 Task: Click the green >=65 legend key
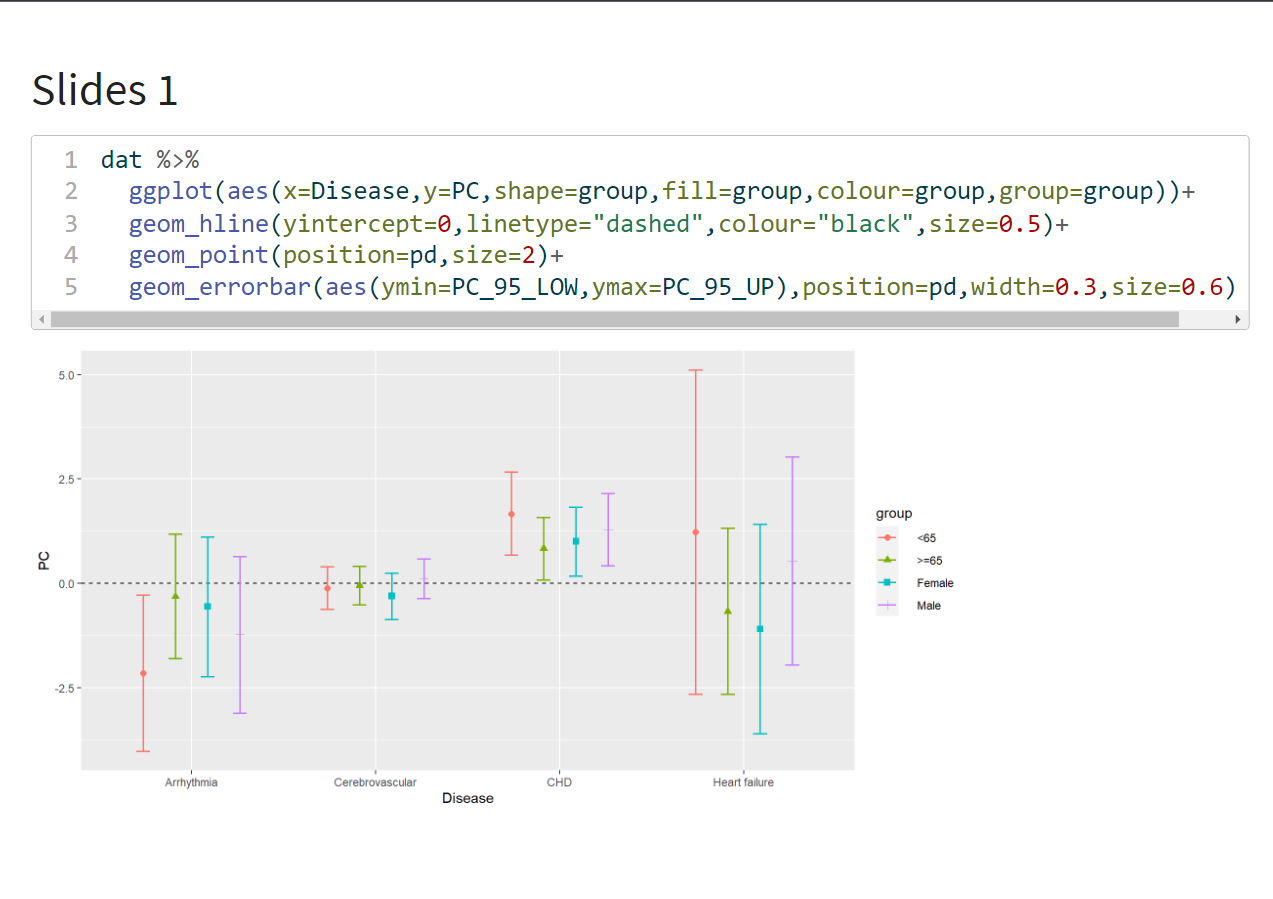tap(887, 560)
